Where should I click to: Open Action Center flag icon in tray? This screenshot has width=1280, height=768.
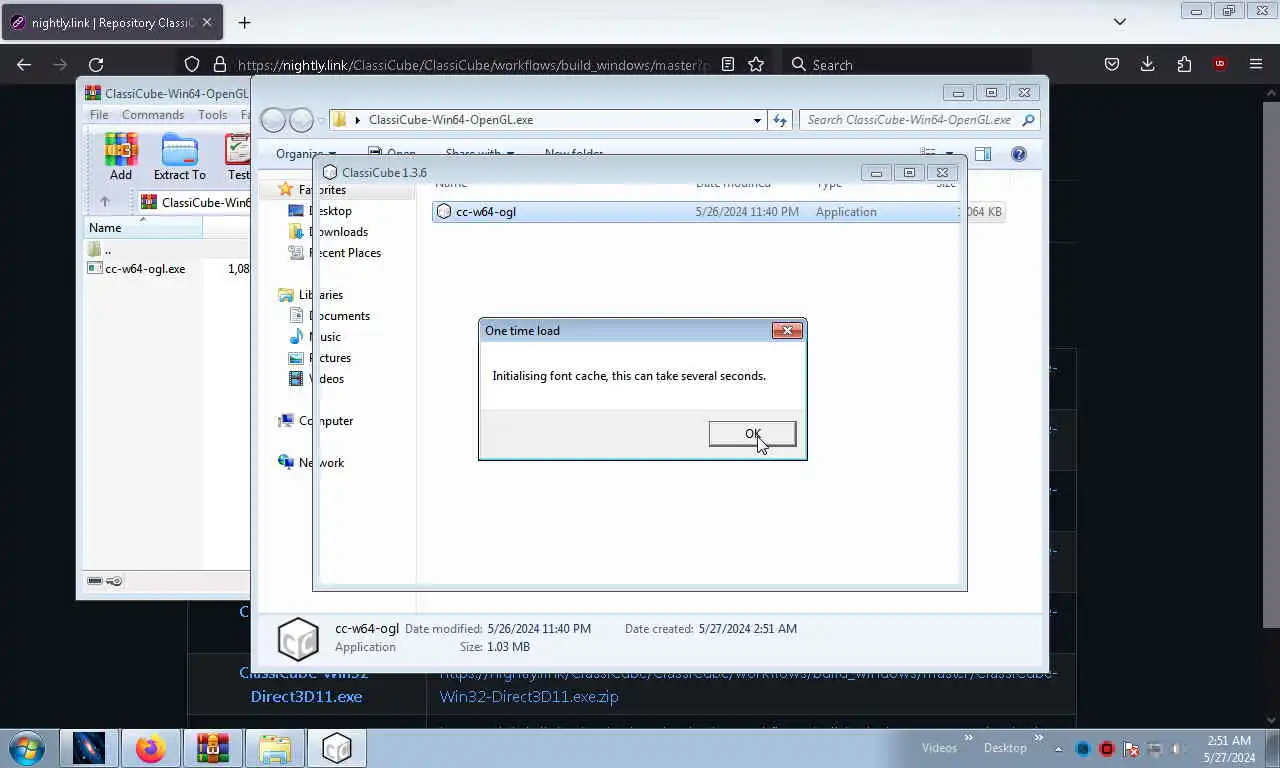tap(1130, 748)
